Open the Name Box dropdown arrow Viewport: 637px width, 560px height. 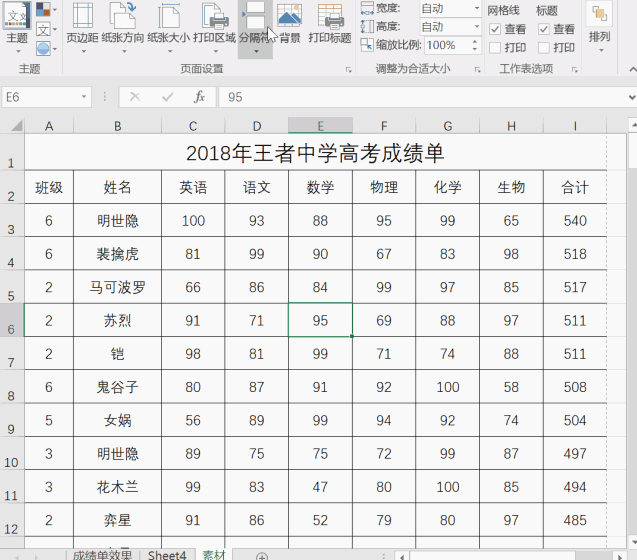[84, 97]
